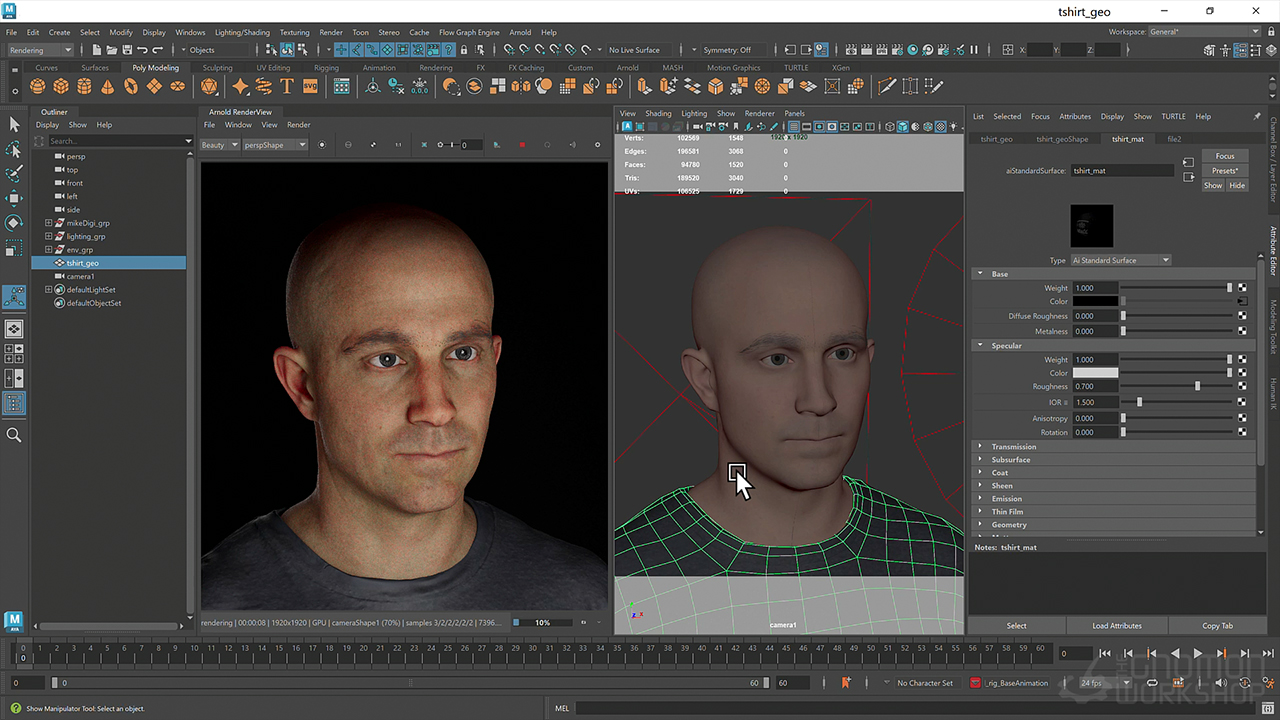
Task: Click the SVG import shelf icon
Action: 310,87
